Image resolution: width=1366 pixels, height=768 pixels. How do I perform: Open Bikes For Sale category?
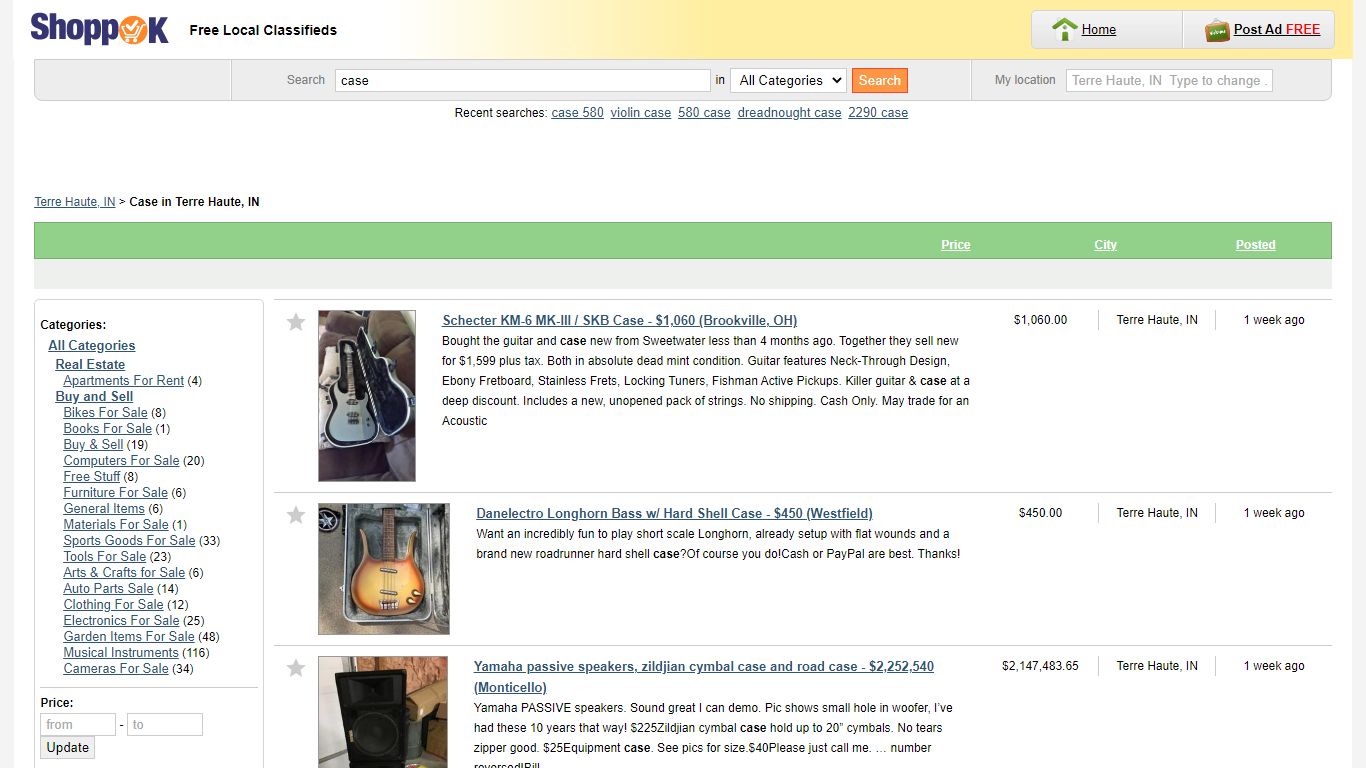(x=105, y=413)
